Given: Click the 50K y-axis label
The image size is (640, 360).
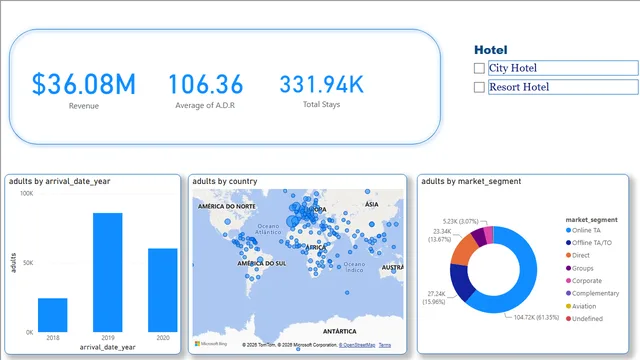Looking at the screenshot, I should pyautogui.click(x=28, y=262).
